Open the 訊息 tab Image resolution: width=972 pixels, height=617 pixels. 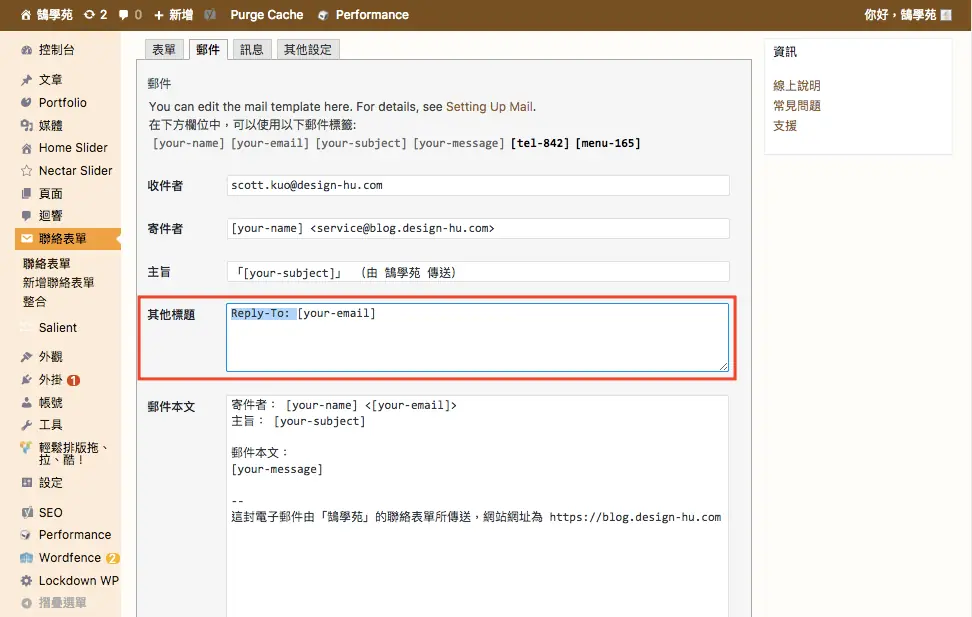252,50
